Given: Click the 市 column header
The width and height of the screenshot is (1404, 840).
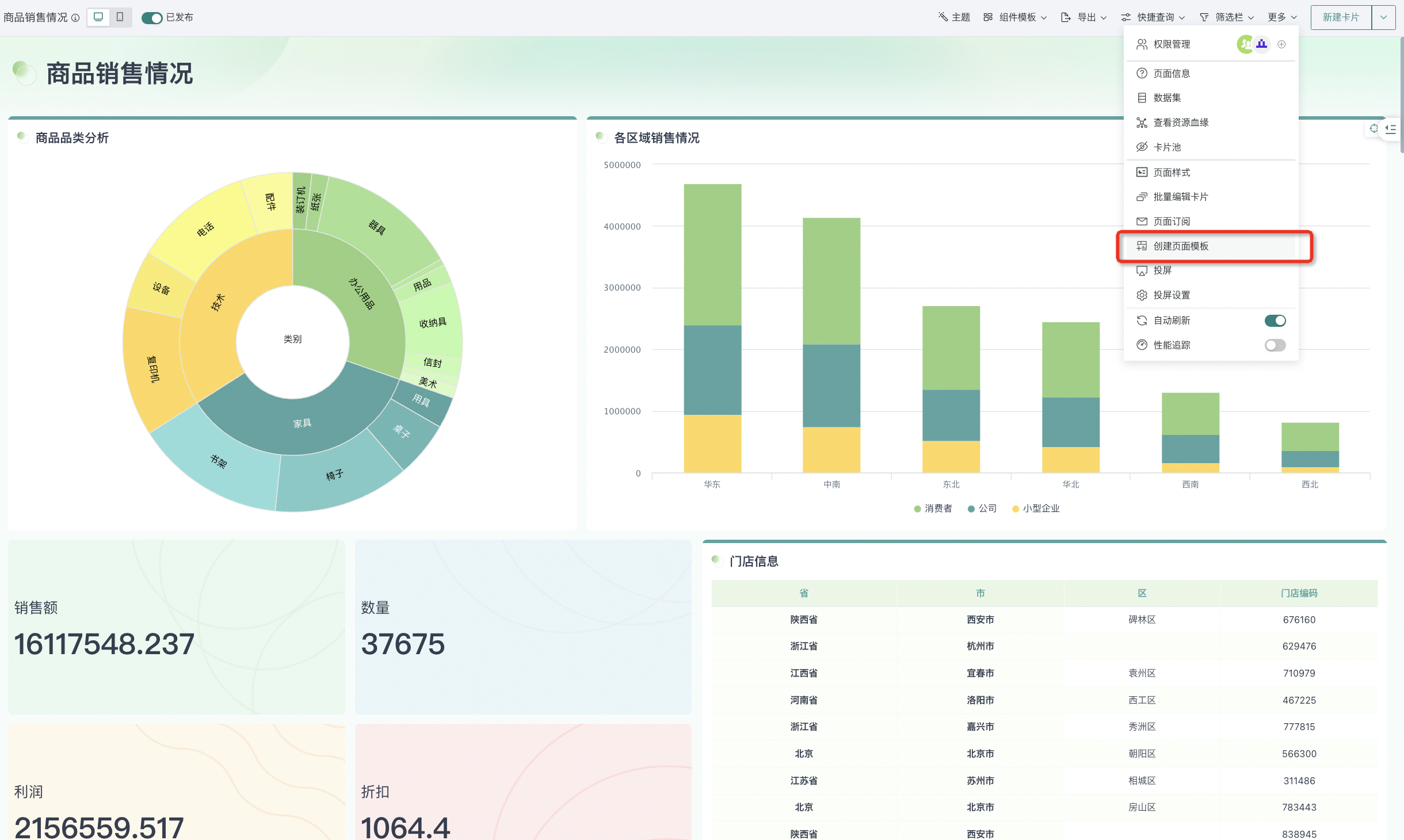Looking at the screenshot, I should (980, 593).
